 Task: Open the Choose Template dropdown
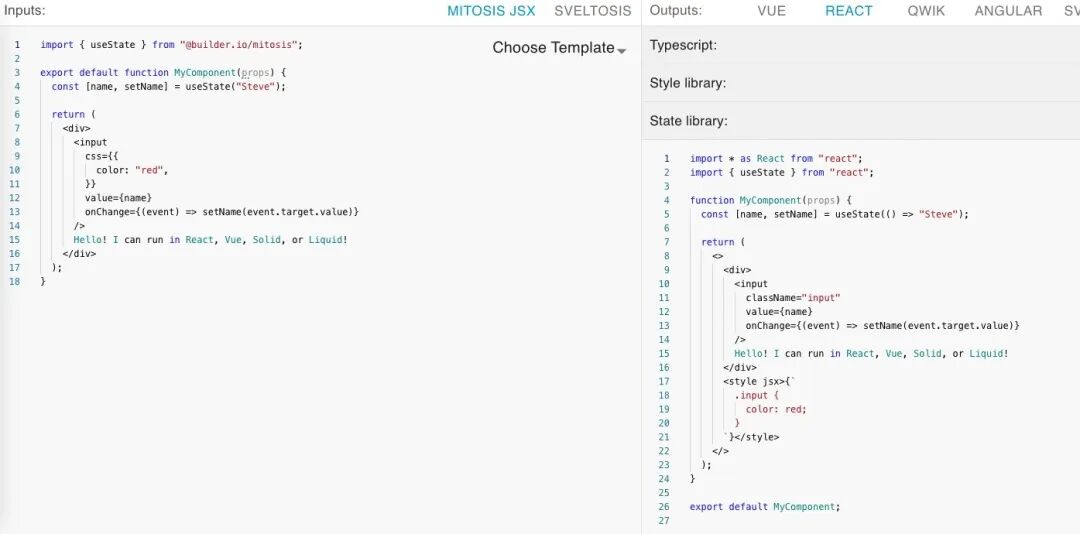[x=559, y=48]
